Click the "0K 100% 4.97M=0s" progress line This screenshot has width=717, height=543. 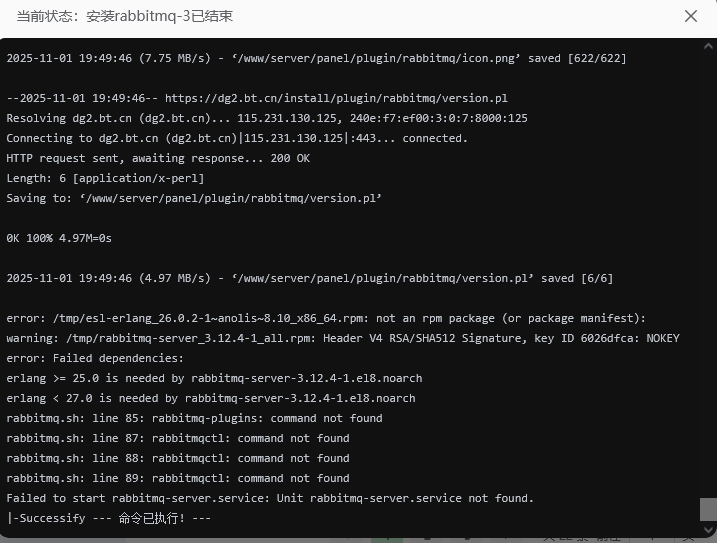(x=59, y=238)
